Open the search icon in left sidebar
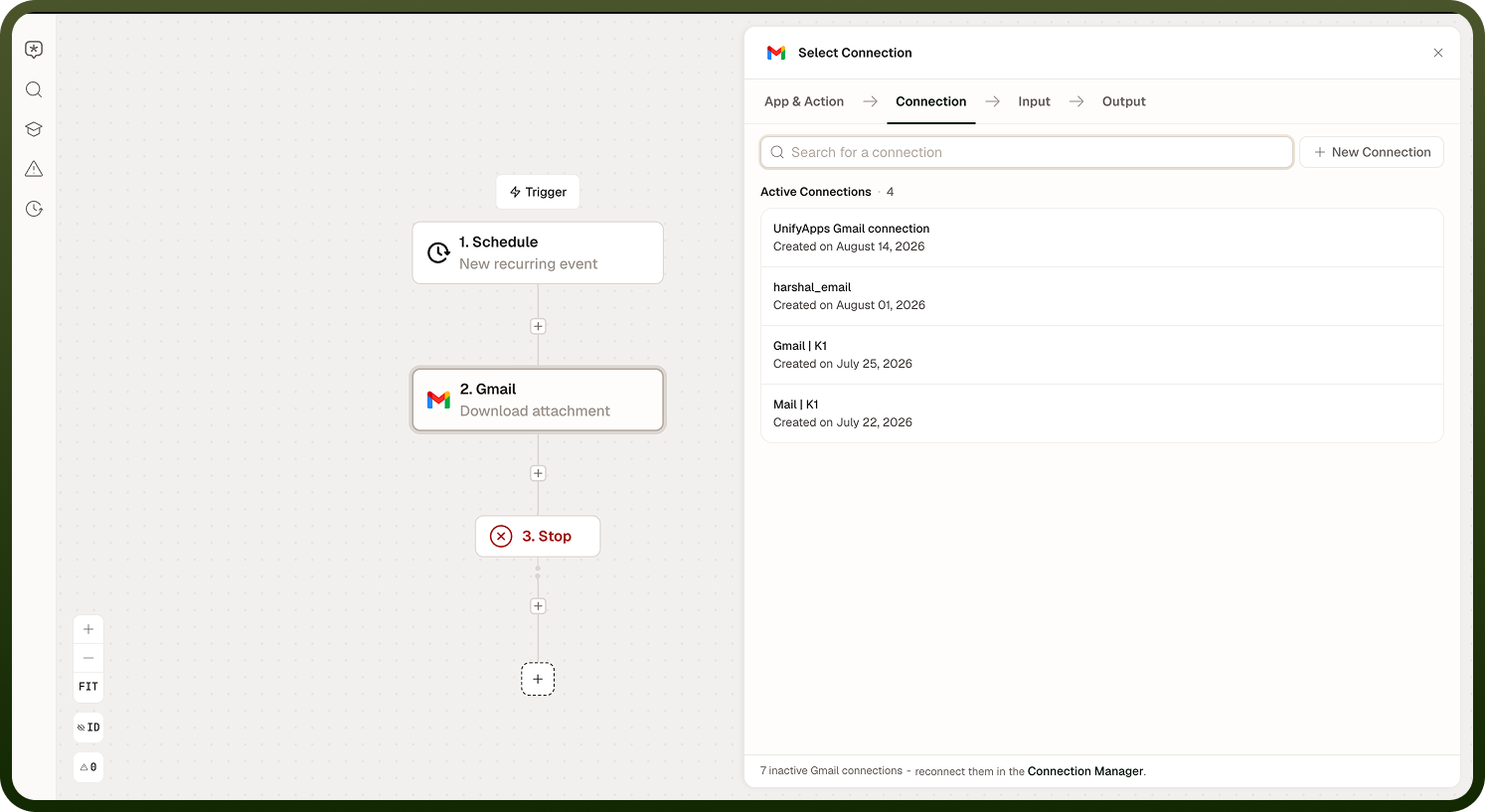The height and width of the screenshot is (812, 1485). point(34,89)
